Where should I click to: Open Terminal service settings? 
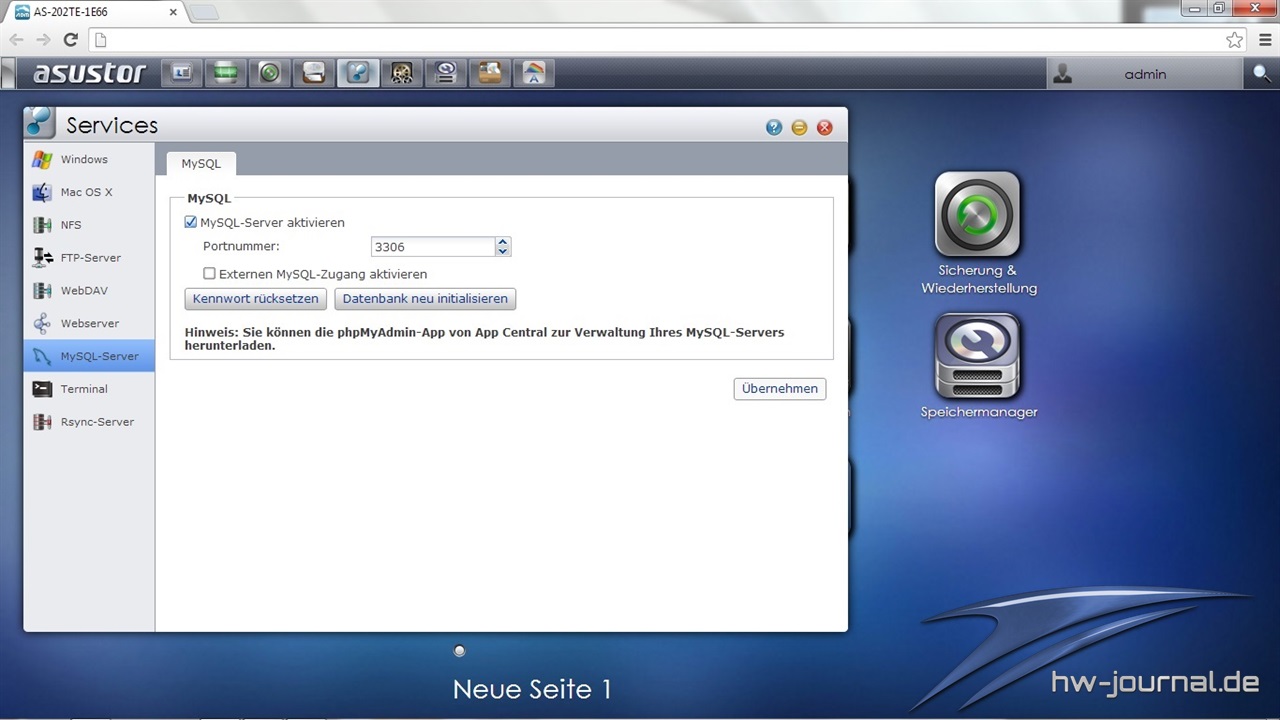click(x=89, y=389)
